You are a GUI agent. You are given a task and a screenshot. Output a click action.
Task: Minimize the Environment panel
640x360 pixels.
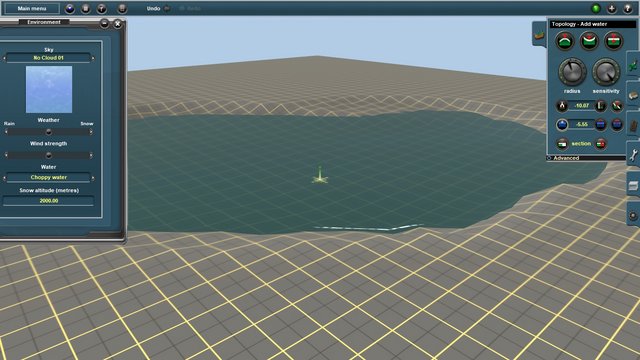(x=104, y=24)
